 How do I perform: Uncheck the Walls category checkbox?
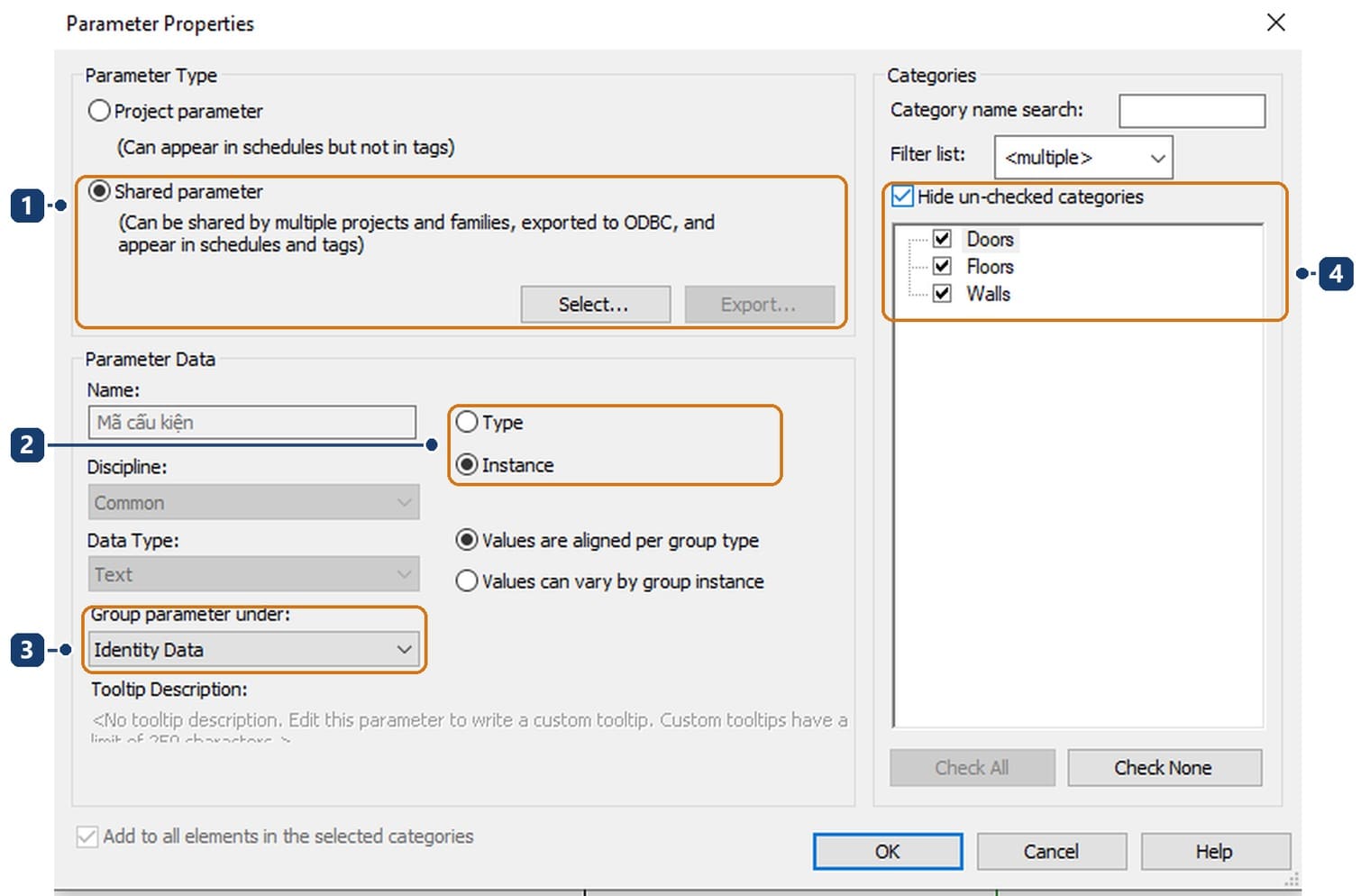942,293
